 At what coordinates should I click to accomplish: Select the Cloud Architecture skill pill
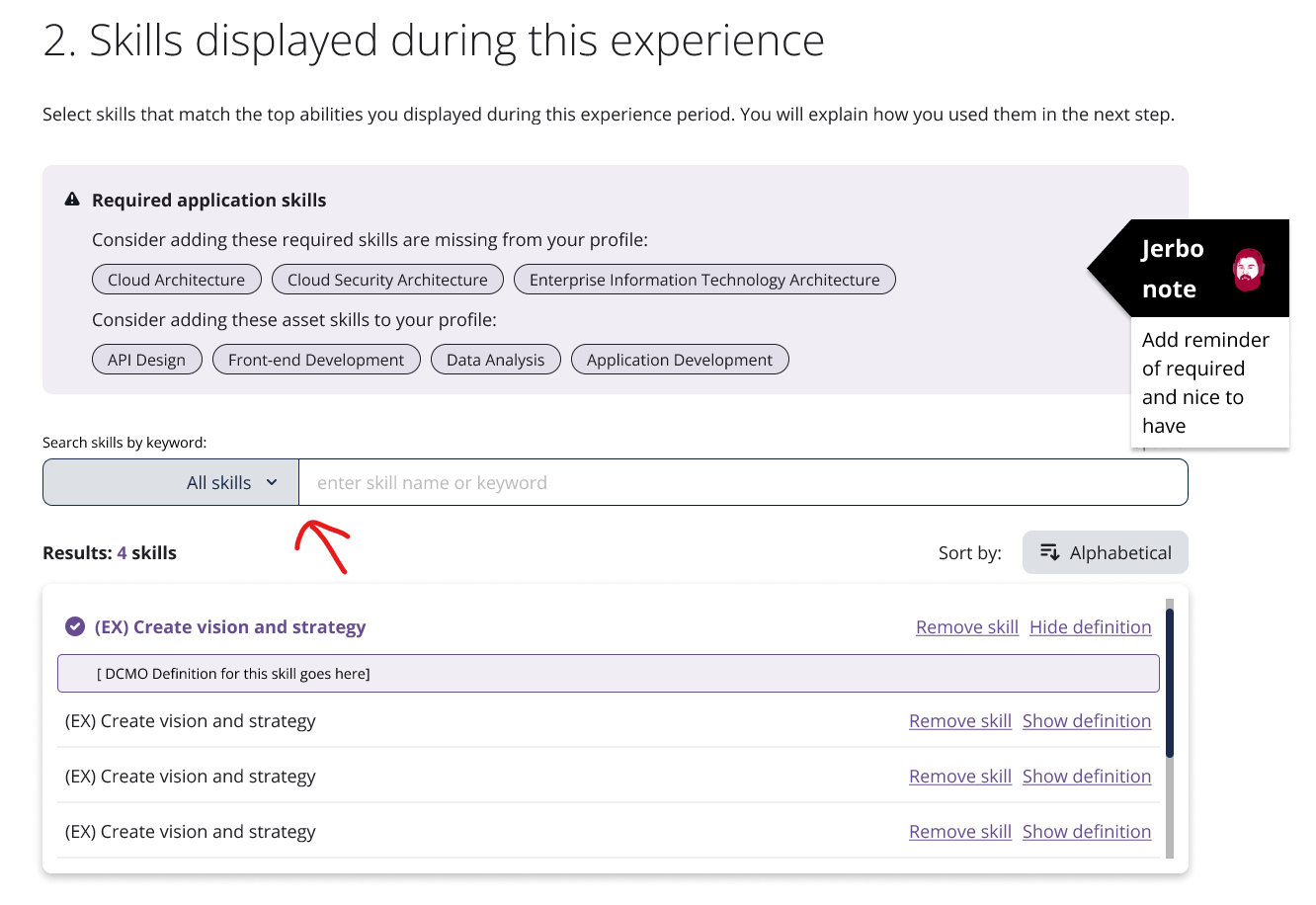click(176, 279)
